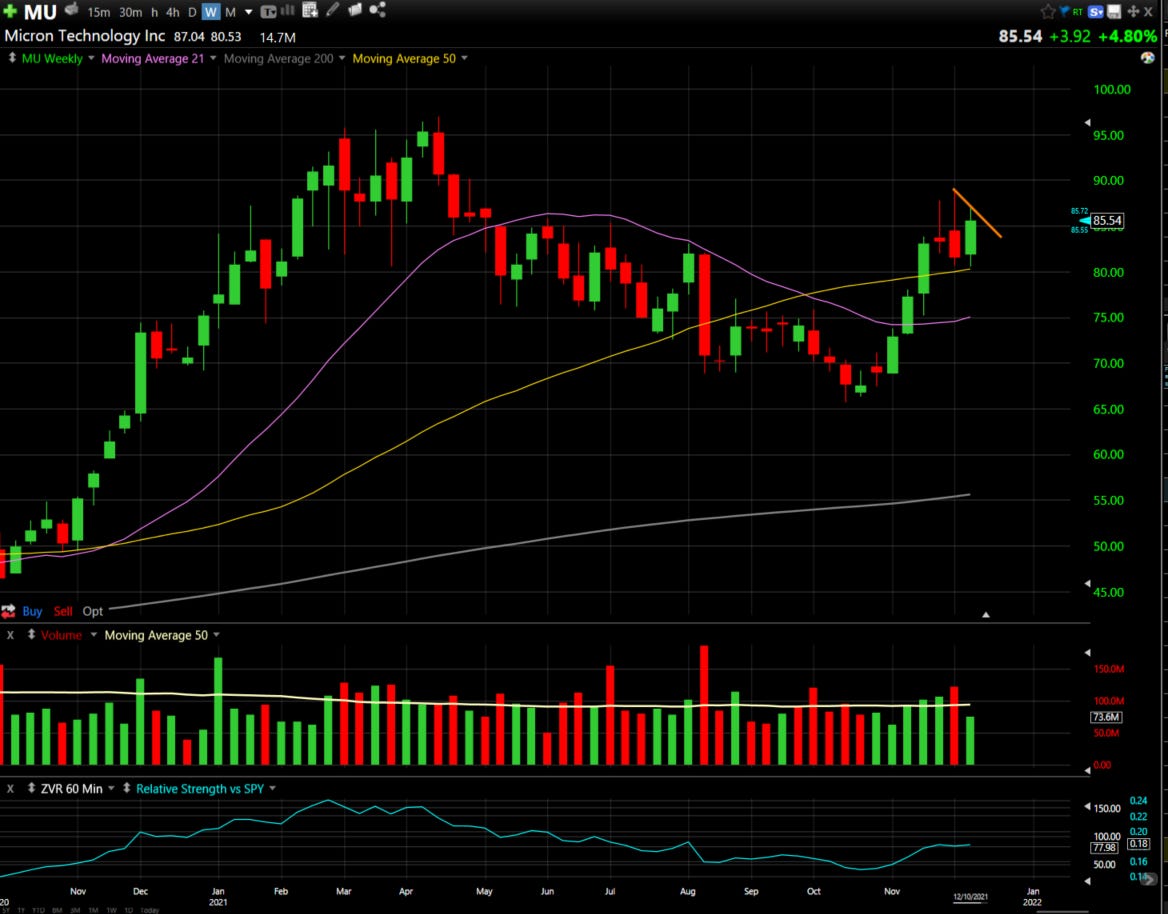Click the 80.53 low value in header
Viewport: 1168px width, 914px height.
pyautogui.click(x=226, y=37)
